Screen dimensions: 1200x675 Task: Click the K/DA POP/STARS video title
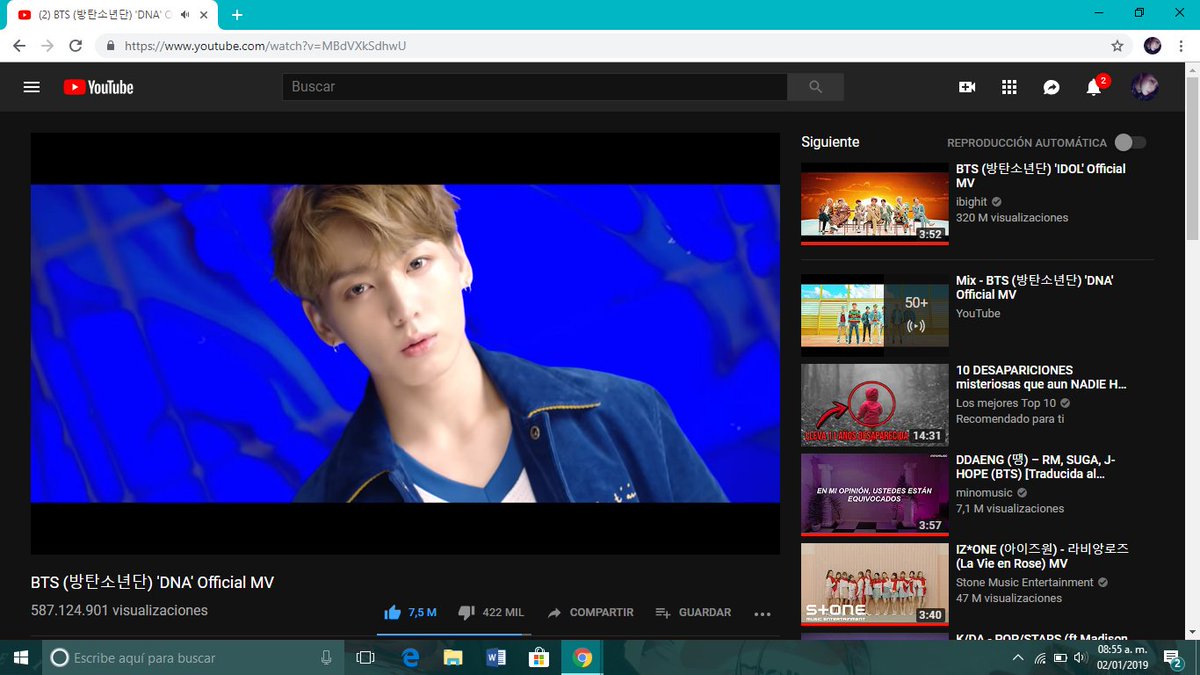pos(1042,638)
